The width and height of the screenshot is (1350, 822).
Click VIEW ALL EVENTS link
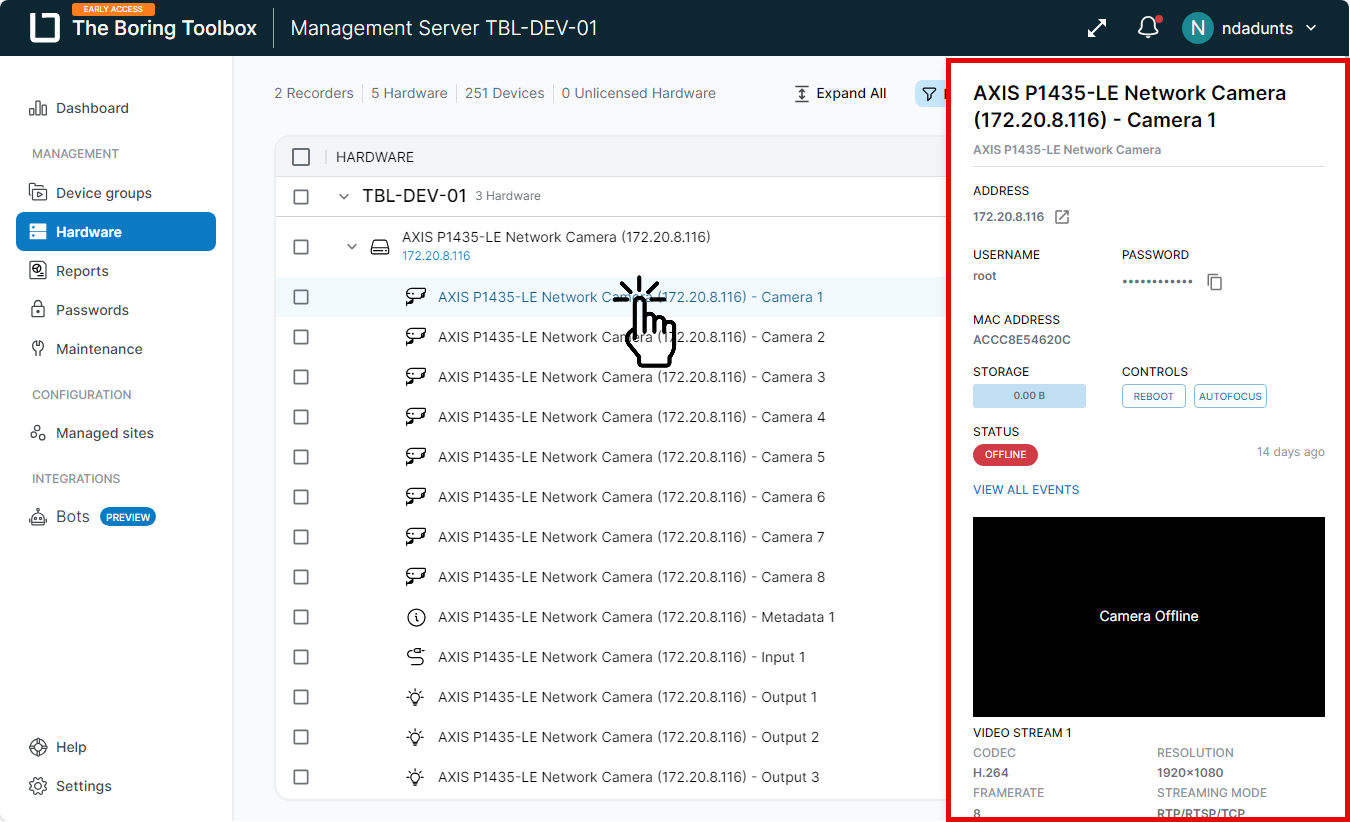(1026, 490)
